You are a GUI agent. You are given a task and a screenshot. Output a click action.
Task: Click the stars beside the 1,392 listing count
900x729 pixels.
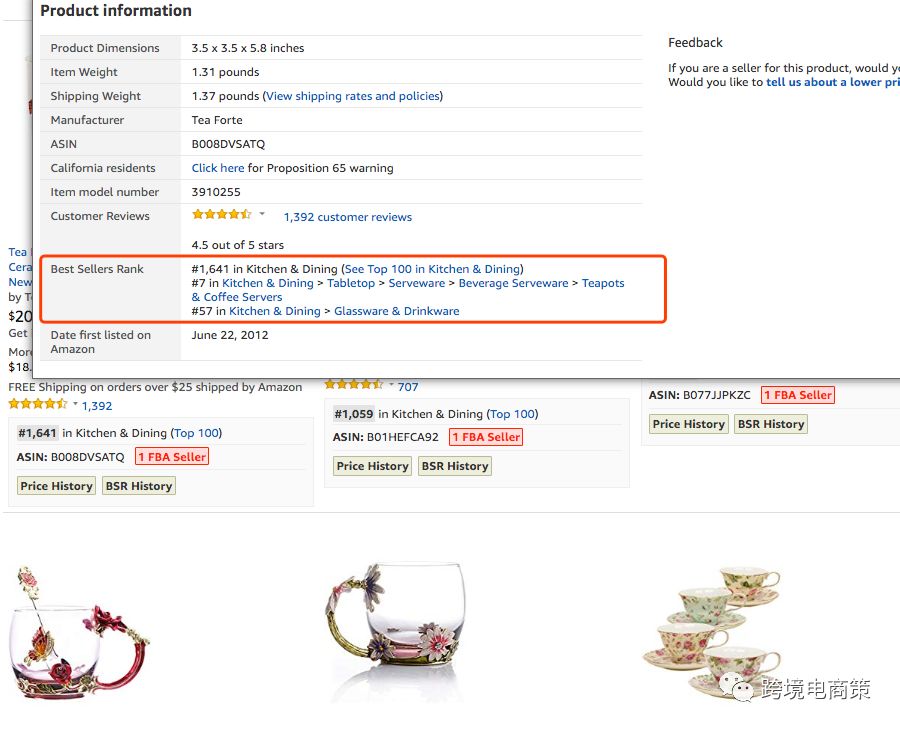point(38,405)
